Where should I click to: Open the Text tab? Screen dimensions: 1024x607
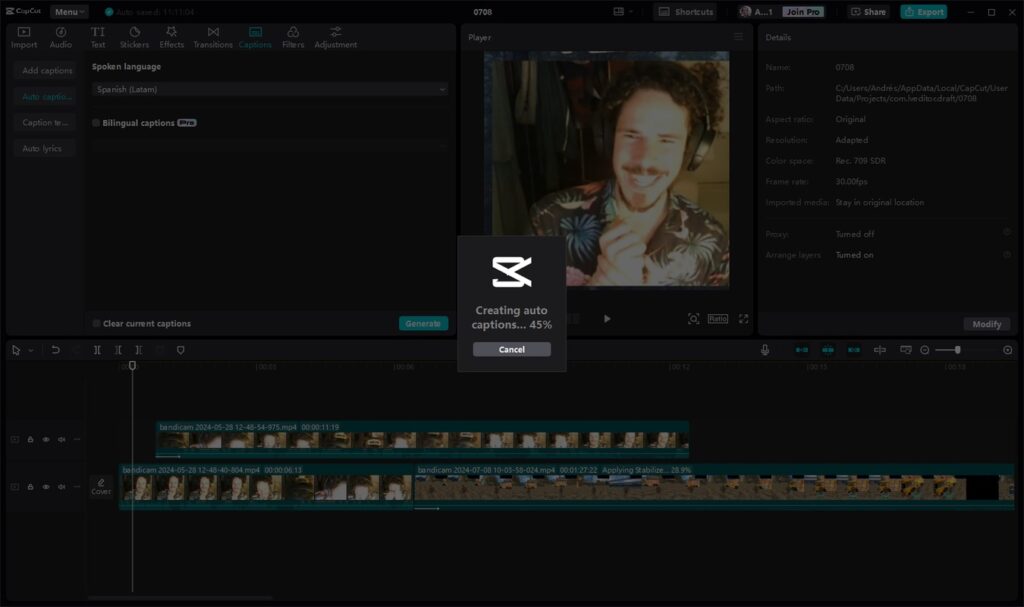pyautogui.click(x=98, y=38)
